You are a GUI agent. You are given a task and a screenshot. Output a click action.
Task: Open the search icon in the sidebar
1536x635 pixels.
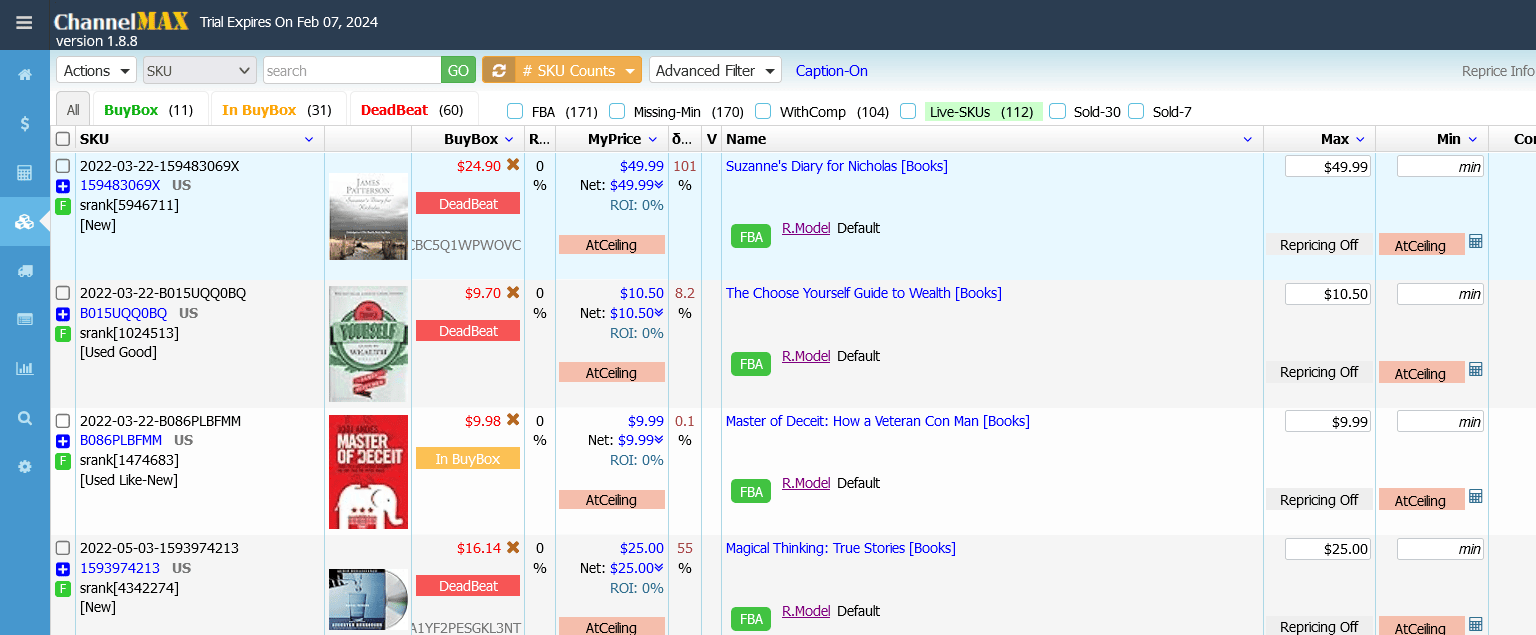[x=24, y=417]
